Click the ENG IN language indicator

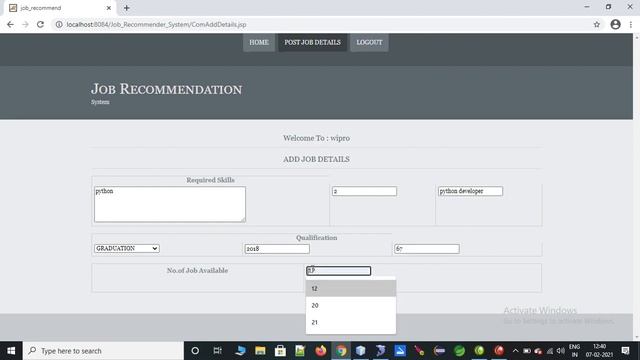574,351
